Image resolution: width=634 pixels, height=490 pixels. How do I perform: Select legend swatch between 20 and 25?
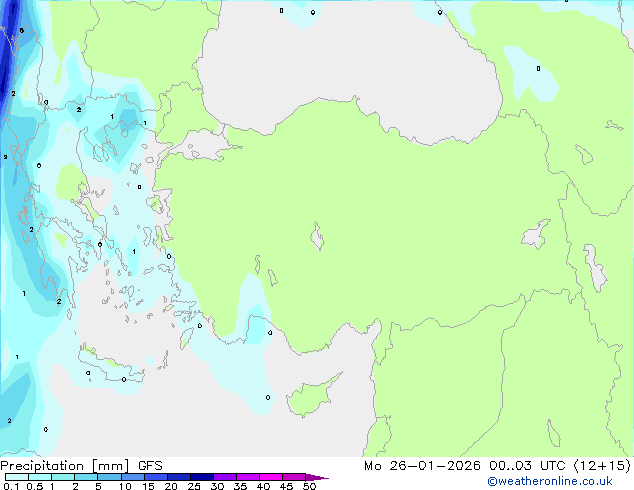[178, 477]
